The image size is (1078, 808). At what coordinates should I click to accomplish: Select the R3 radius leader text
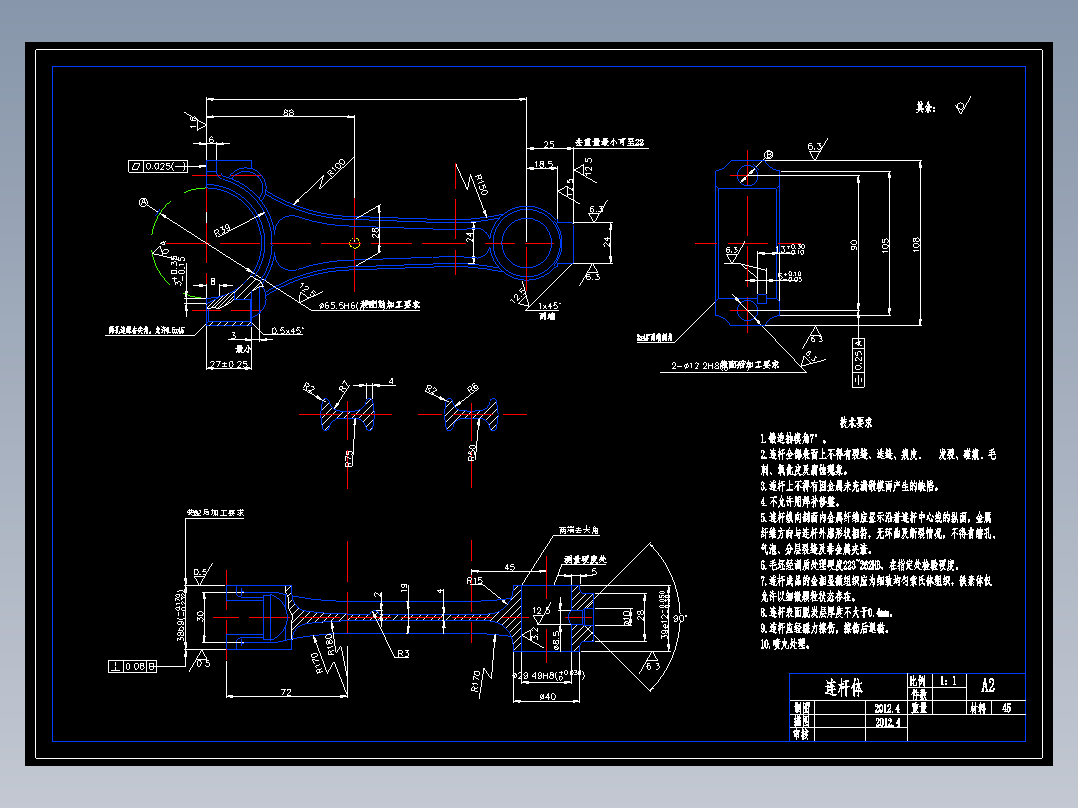tap(402, 653)
